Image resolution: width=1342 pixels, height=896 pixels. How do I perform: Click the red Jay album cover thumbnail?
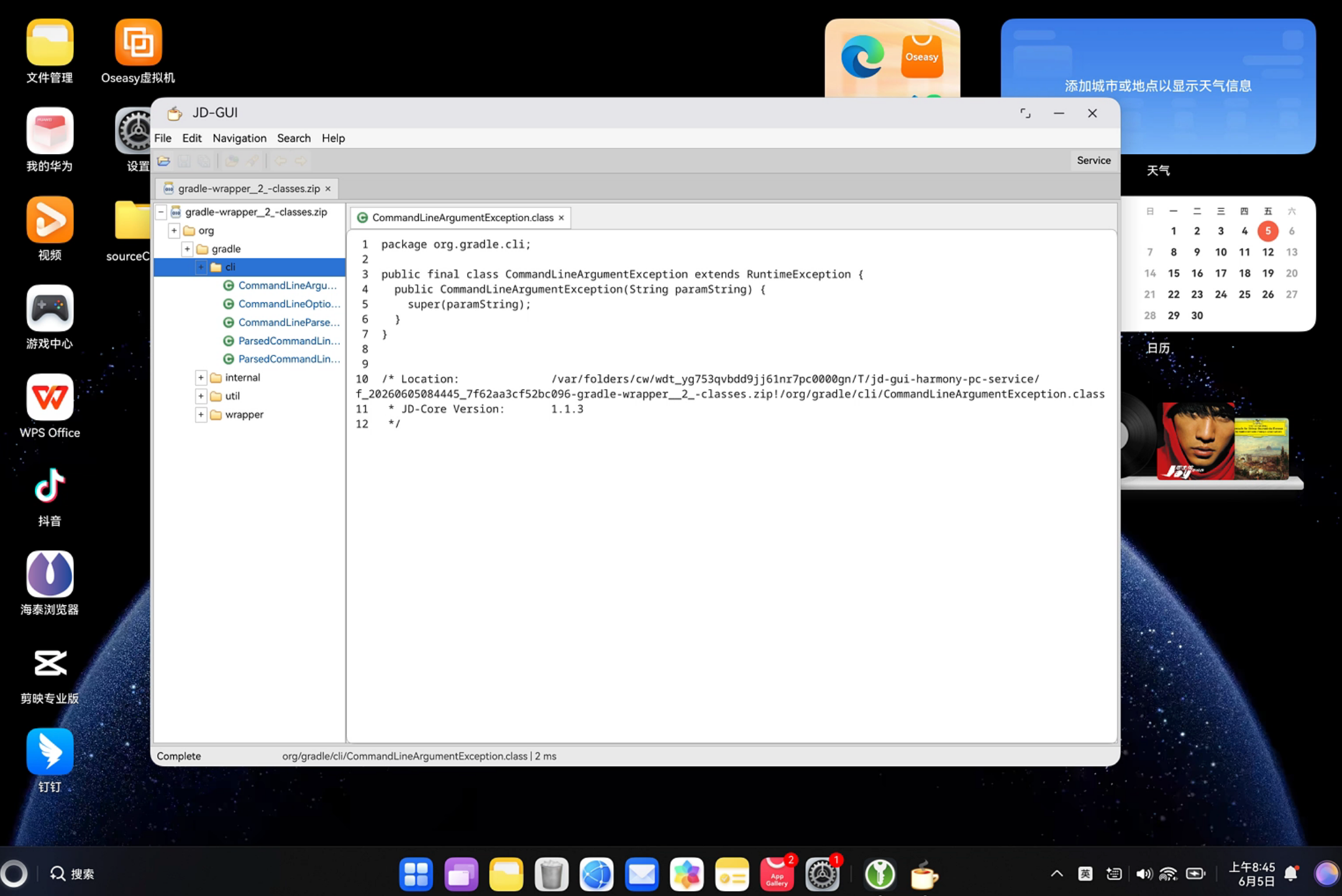1195,441
